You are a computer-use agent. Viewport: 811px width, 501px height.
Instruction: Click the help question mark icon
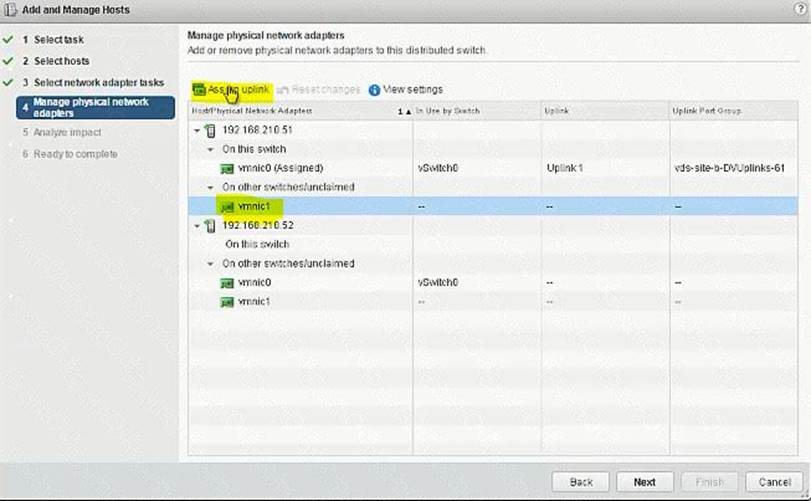pos(797,10)
